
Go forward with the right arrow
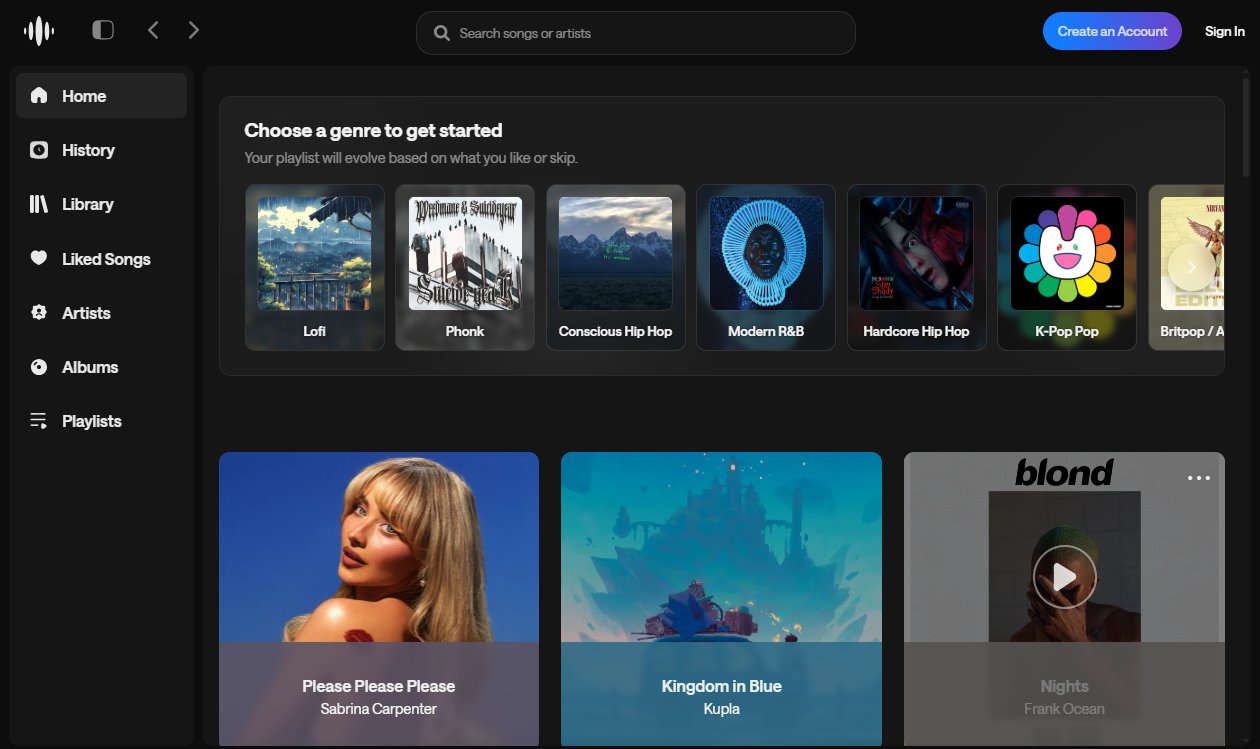(194, 30)
